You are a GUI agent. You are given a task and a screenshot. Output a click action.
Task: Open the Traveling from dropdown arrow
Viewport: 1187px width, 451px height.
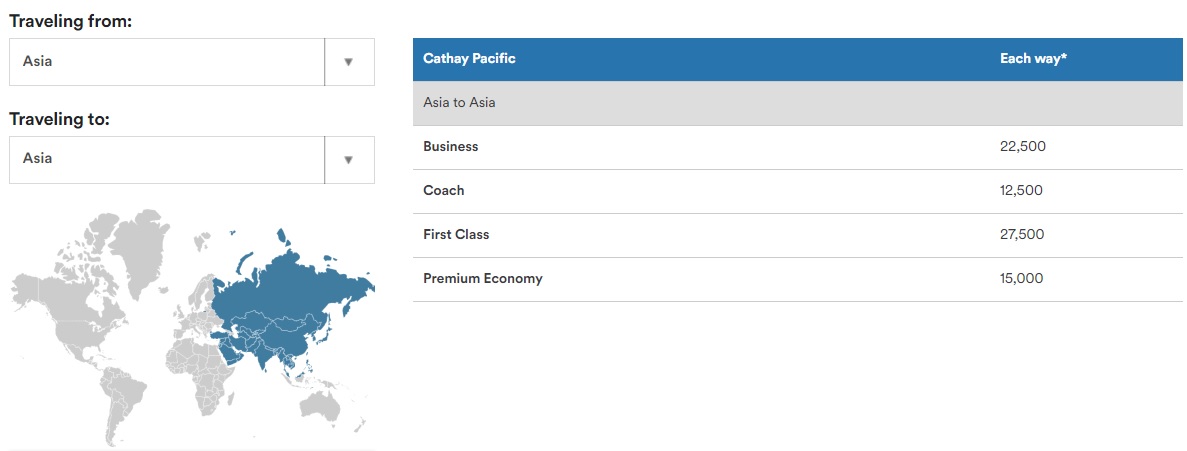[x=348, y=62]
